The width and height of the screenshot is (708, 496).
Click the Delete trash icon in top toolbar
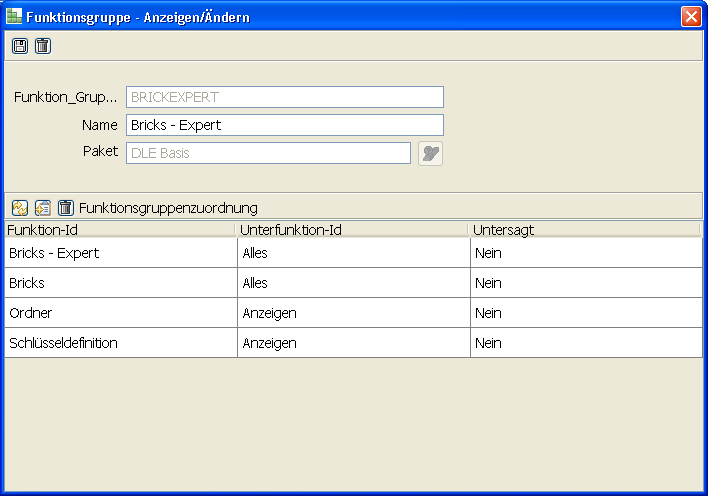(x=42, y=46)
